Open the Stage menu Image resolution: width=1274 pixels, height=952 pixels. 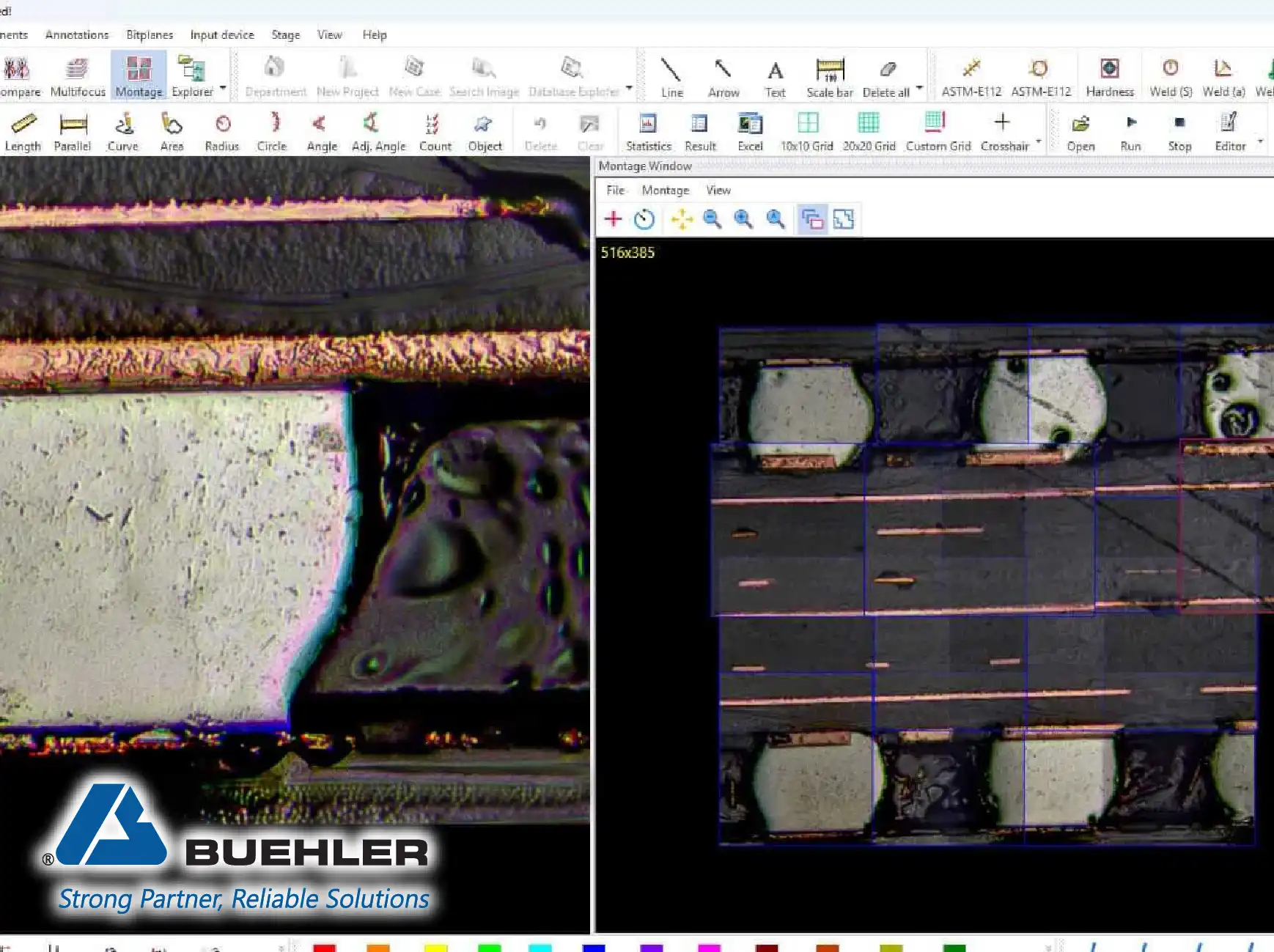pyautogui.click(x=285, y=34)
